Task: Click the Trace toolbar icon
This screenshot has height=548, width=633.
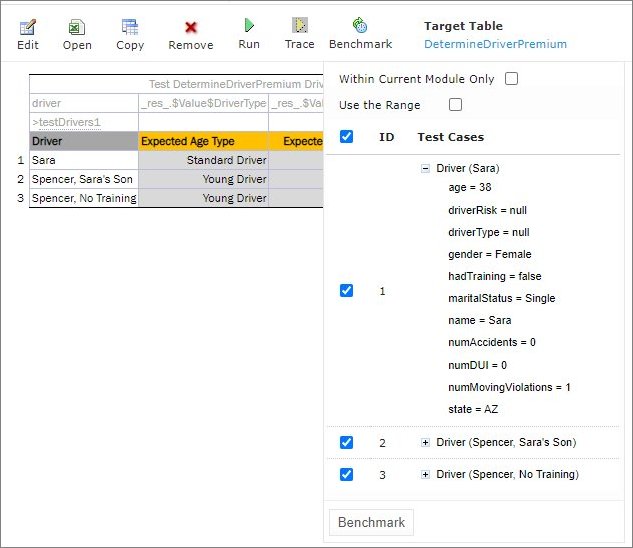Action: point(299,26)
